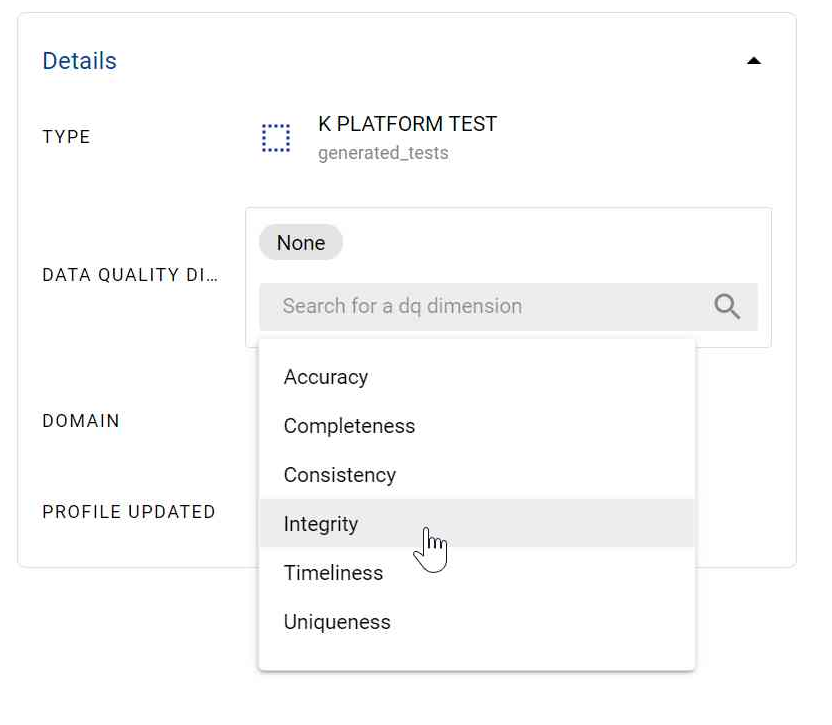The height and width of the screenshot is (725, 832).
Task: Select the Uniqueness option
Action: (x=337, y=622)
